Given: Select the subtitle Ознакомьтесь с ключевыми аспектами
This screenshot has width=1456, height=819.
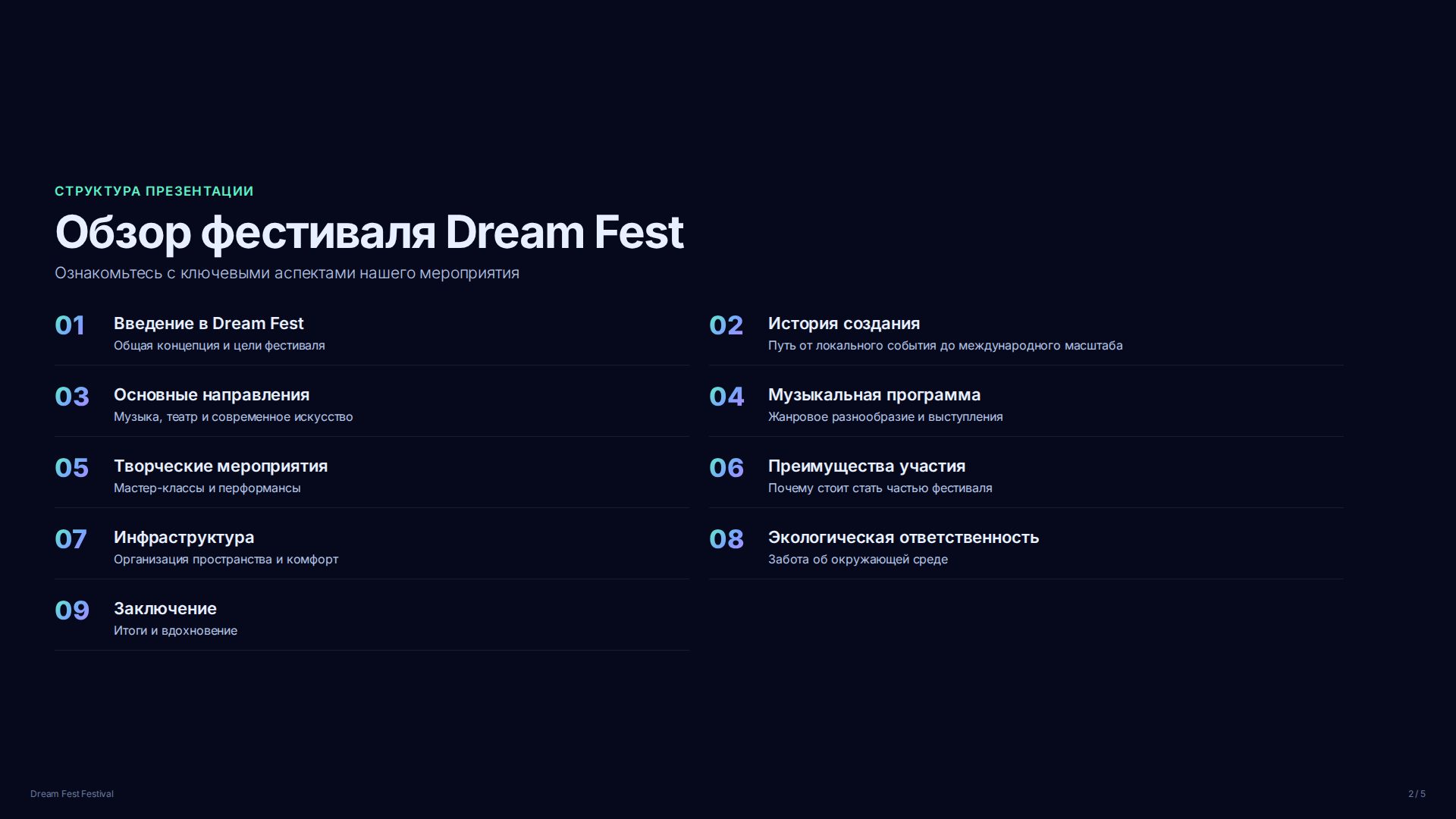Looking at the screenshot, I should click(x=287, y=273).
